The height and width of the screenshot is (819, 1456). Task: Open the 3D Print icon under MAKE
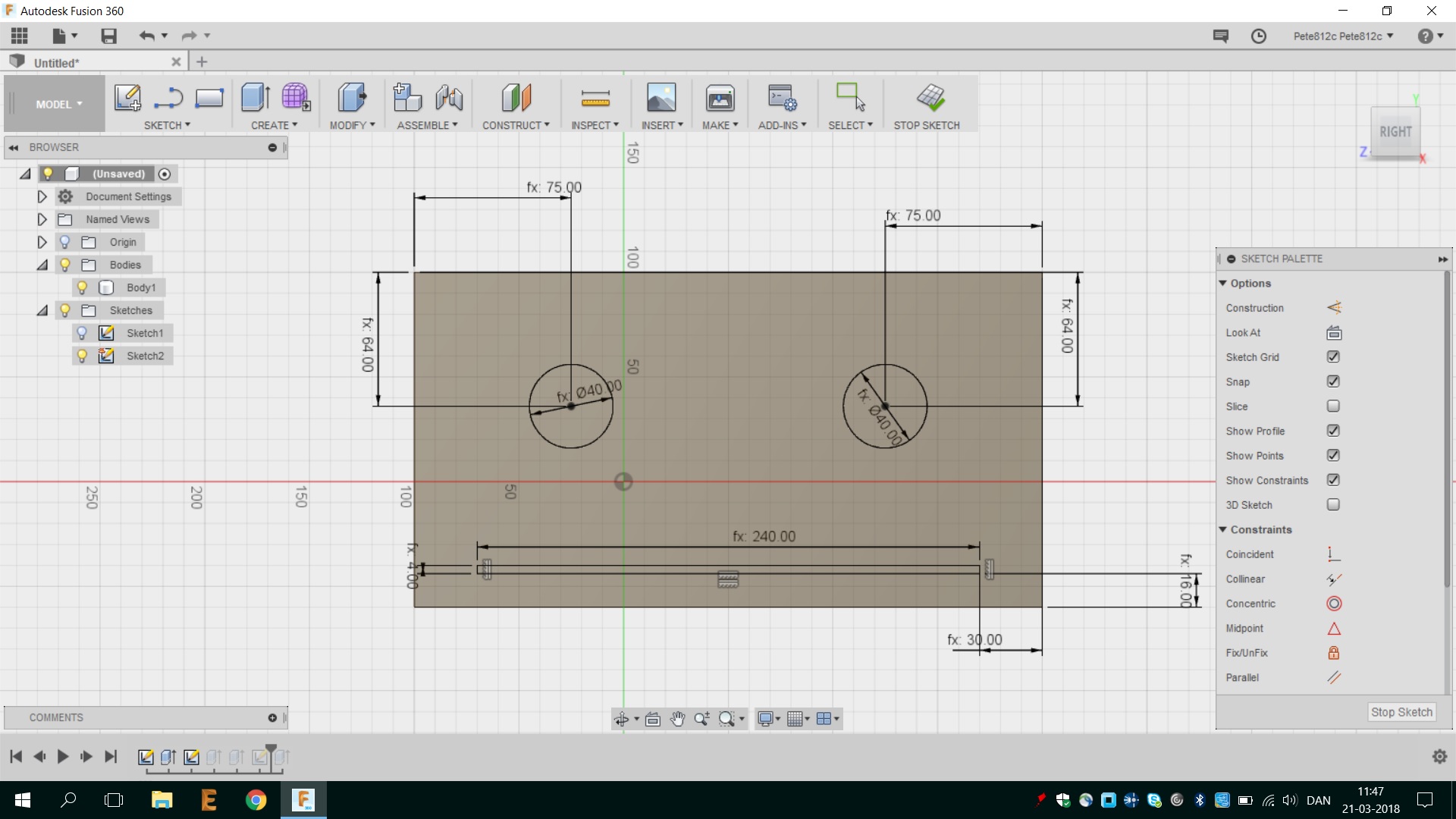coord(720,98)
